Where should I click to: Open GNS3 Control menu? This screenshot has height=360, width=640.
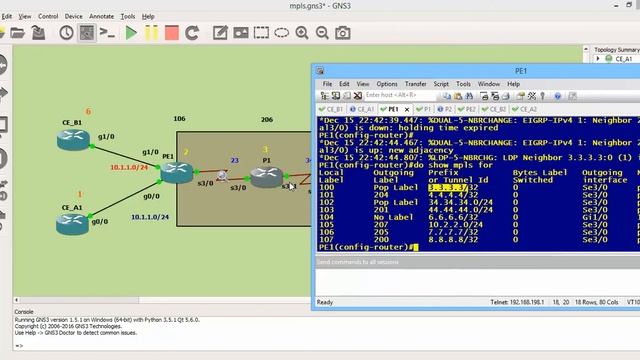click(x=48, y=17)
